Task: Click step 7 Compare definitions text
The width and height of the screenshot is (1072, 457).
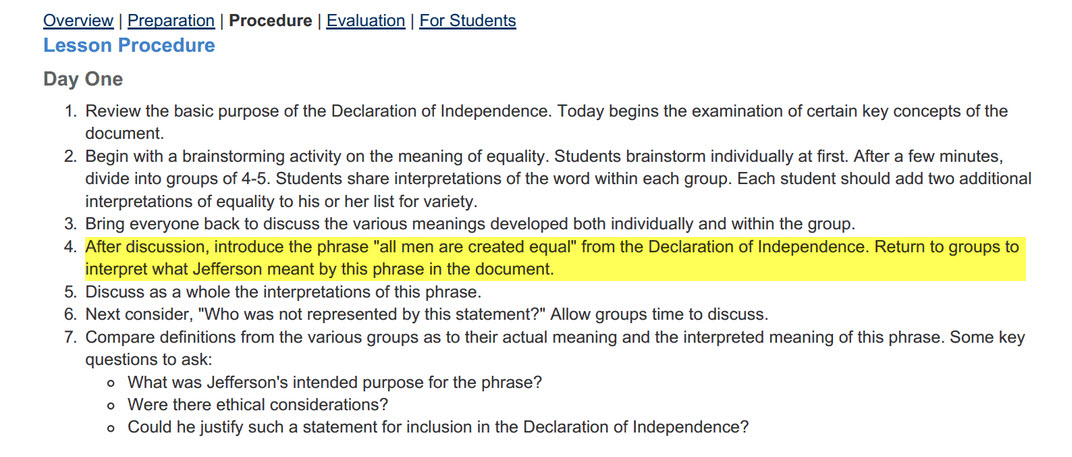Action: click(554, 348)
